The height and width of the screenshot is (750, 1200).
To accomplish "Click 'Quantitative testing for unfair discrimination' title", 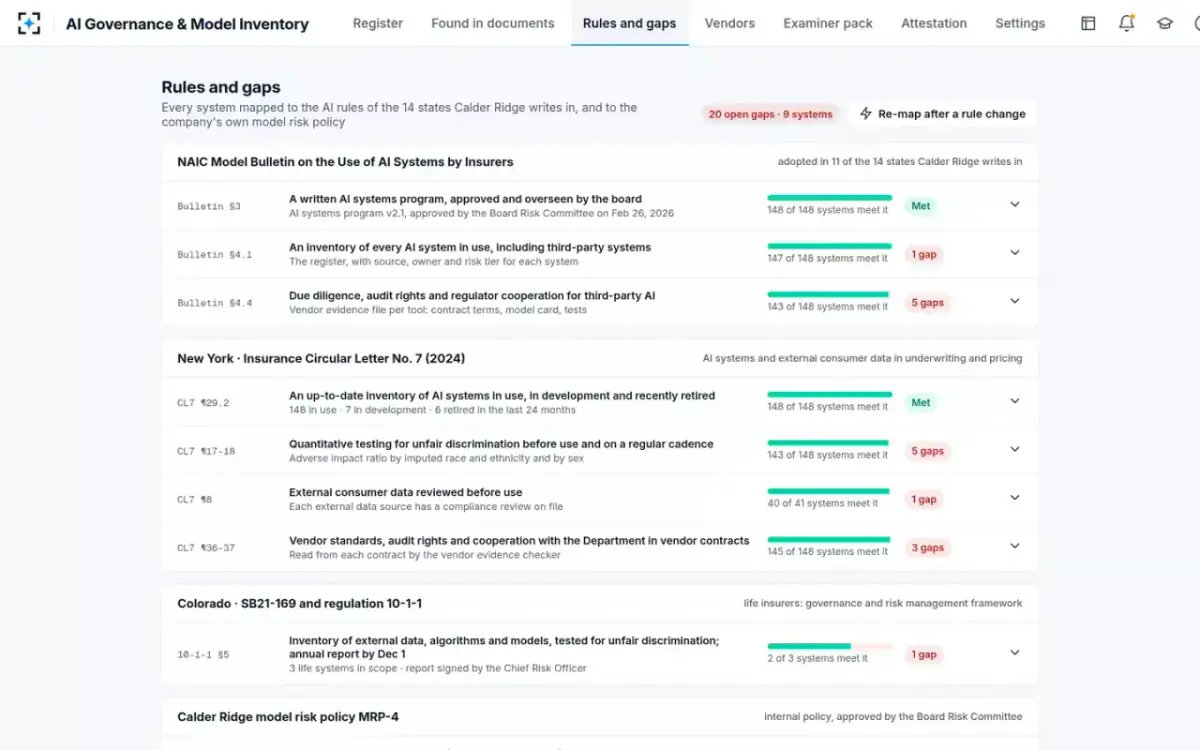I will [501, 444].
